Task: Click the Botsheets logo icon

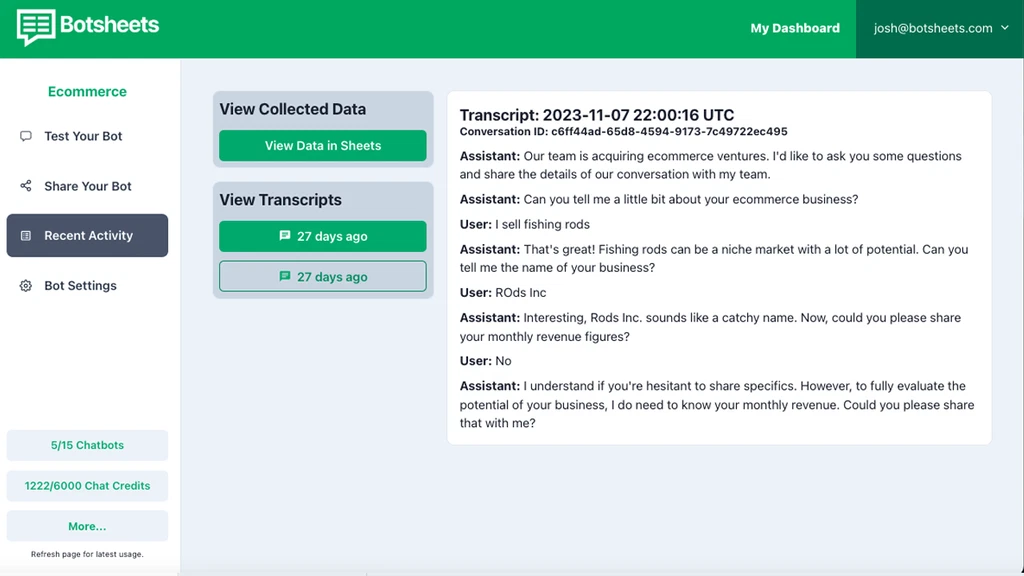Action: click(36, 27)
